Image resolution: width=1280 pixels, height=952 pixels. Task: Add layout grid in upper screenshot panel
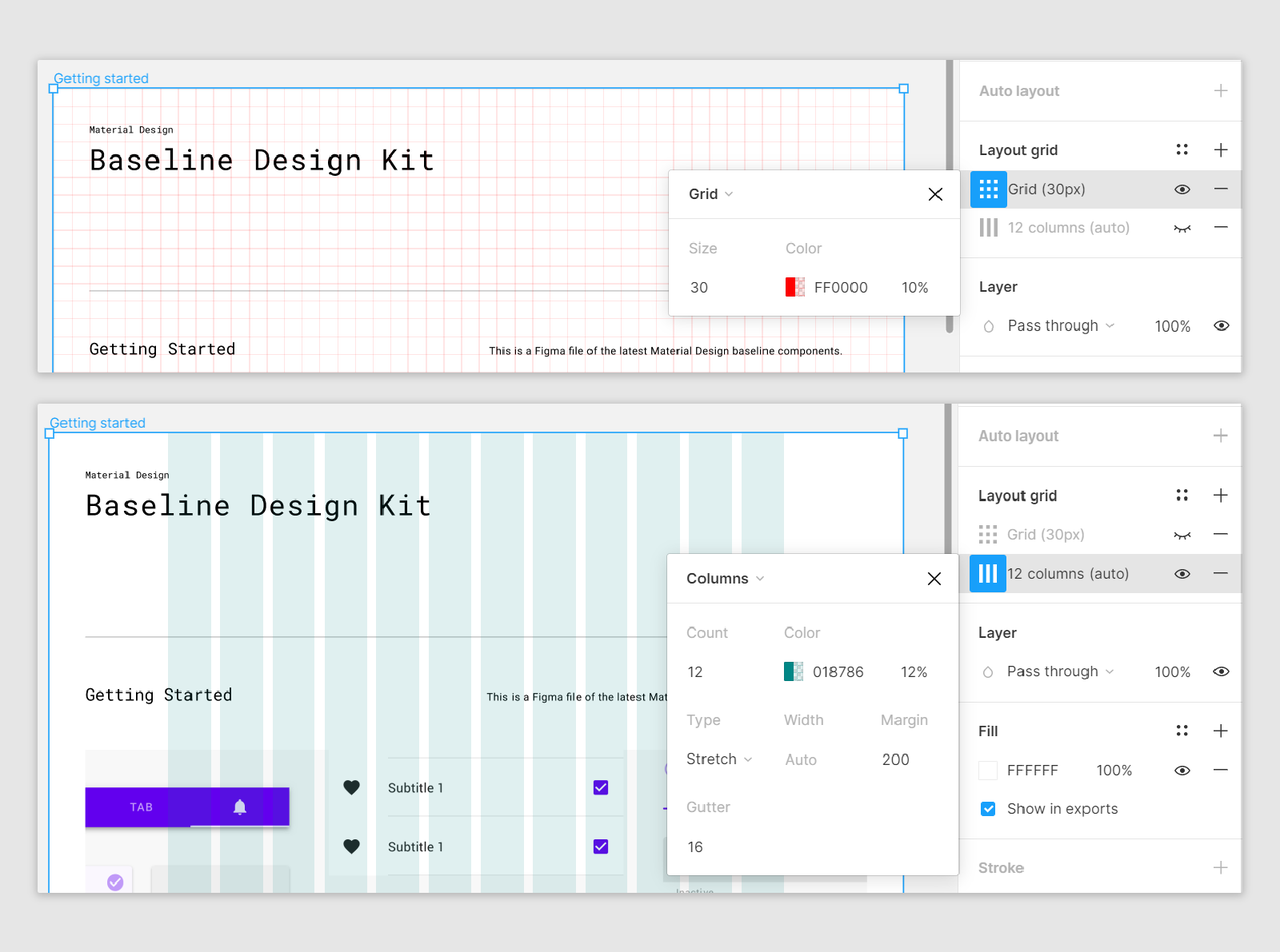click(x=1221, y=150)
